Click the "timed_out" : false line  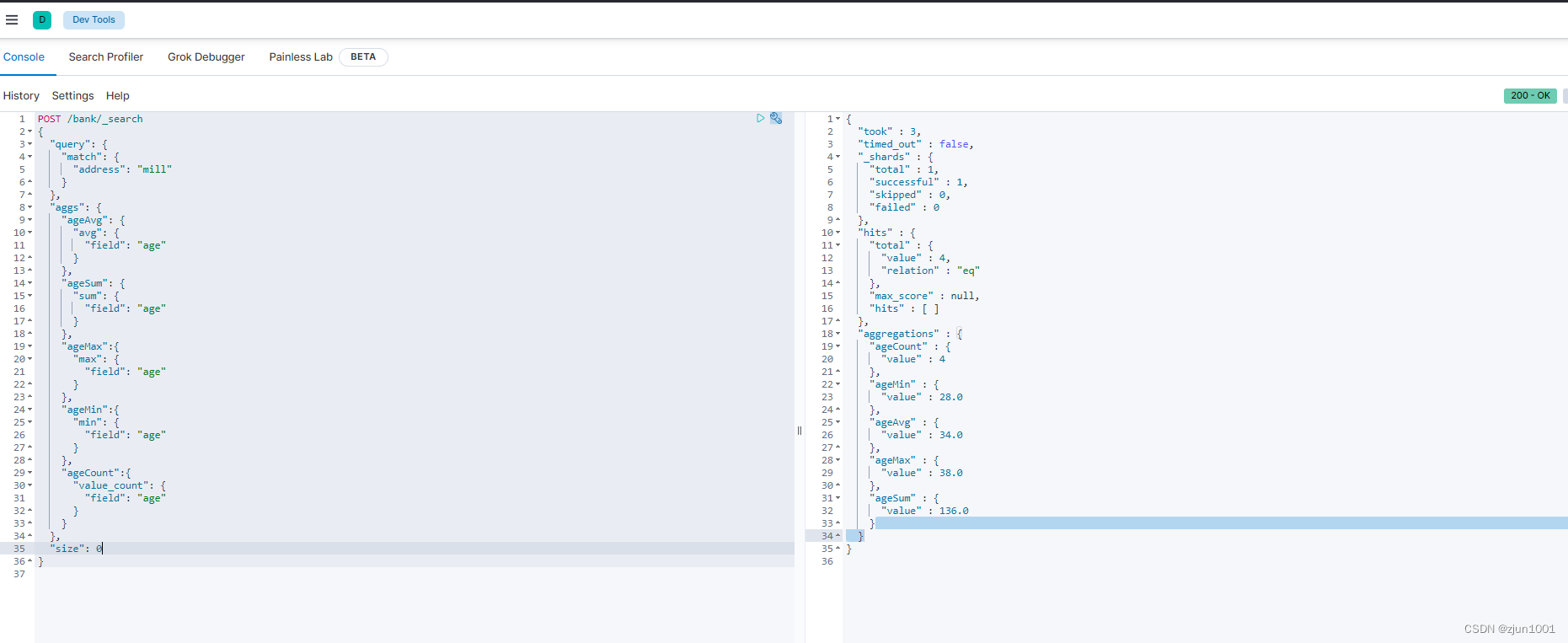point(915,144)
